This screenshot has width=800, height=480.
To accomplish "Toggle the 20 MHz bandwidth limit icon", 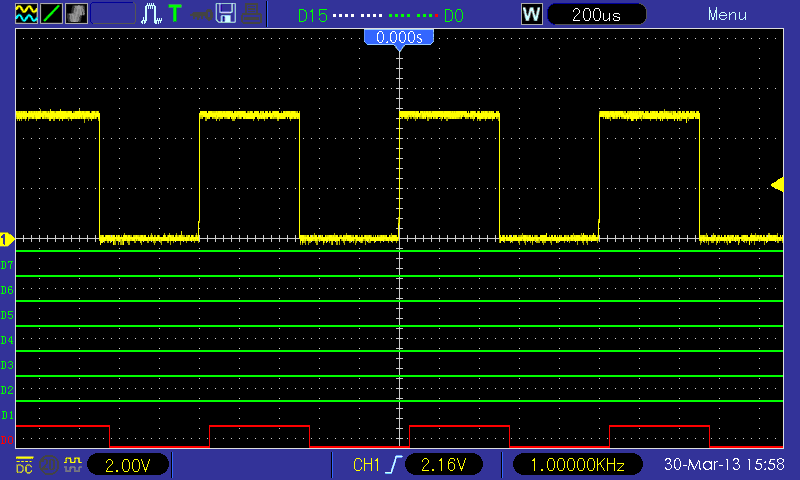I will [x=49, y=465].
